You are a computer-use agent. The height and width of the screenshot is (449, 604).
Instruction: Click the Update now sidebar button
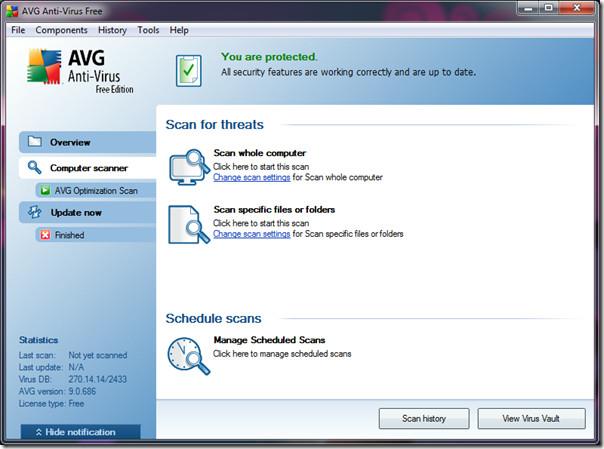pos(87,213)
